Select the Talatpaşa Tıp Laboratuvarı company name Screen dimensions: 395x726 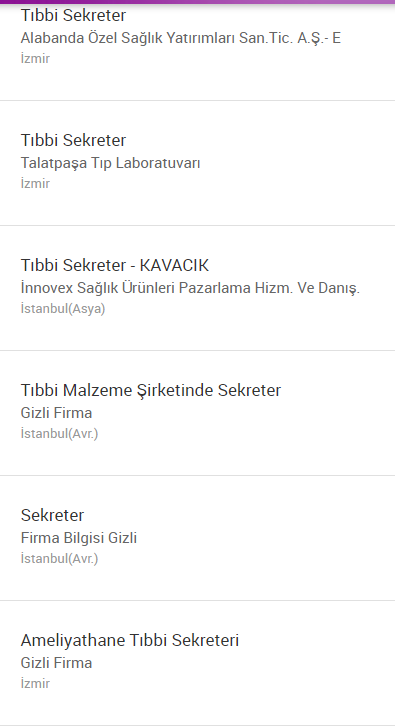click(110, 163)
